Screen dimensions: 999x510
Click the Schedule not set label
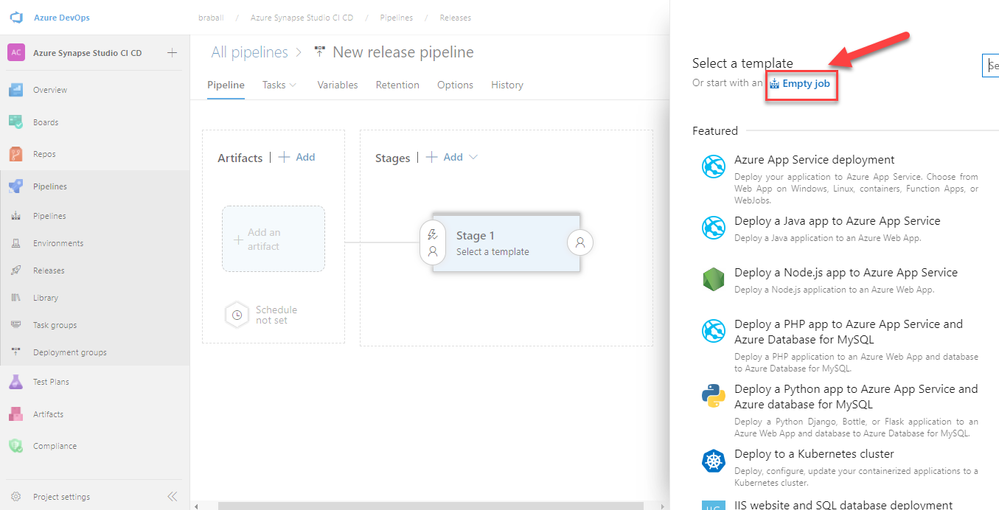(x=276, y=315)
